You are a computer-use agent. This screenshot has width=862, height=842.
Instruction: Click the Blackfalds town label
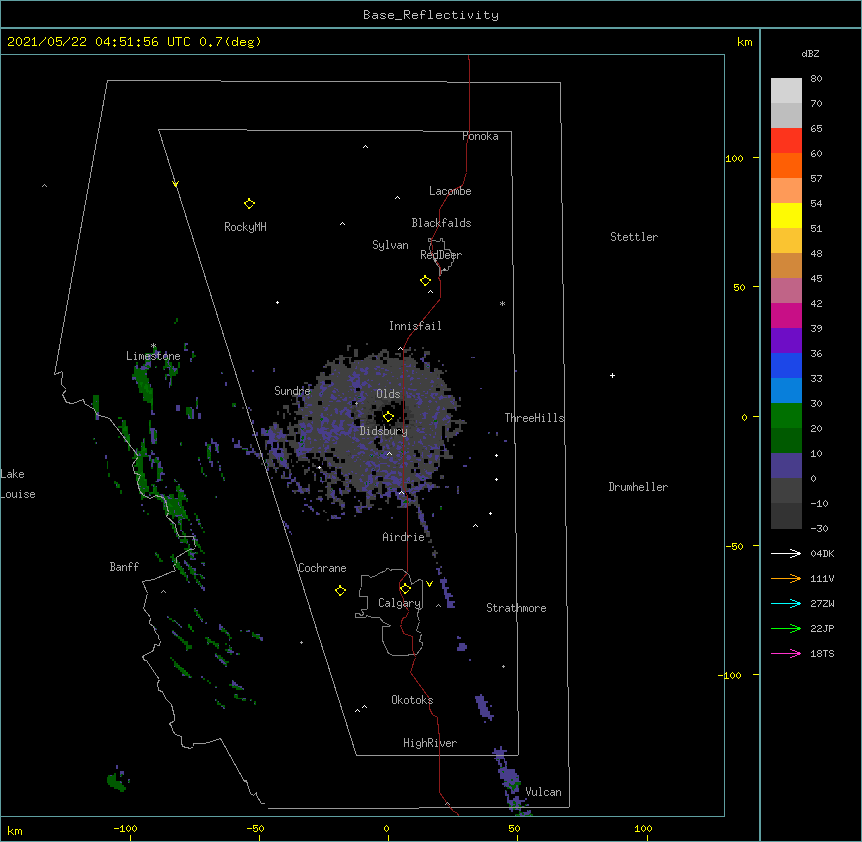point(441,223)
